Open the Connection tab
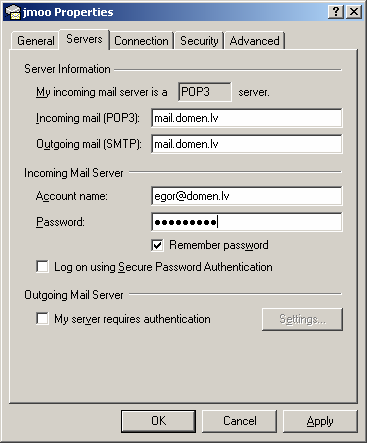Viewport: 367px width, 443px height. pyautogui.click(x=141, y=41)
